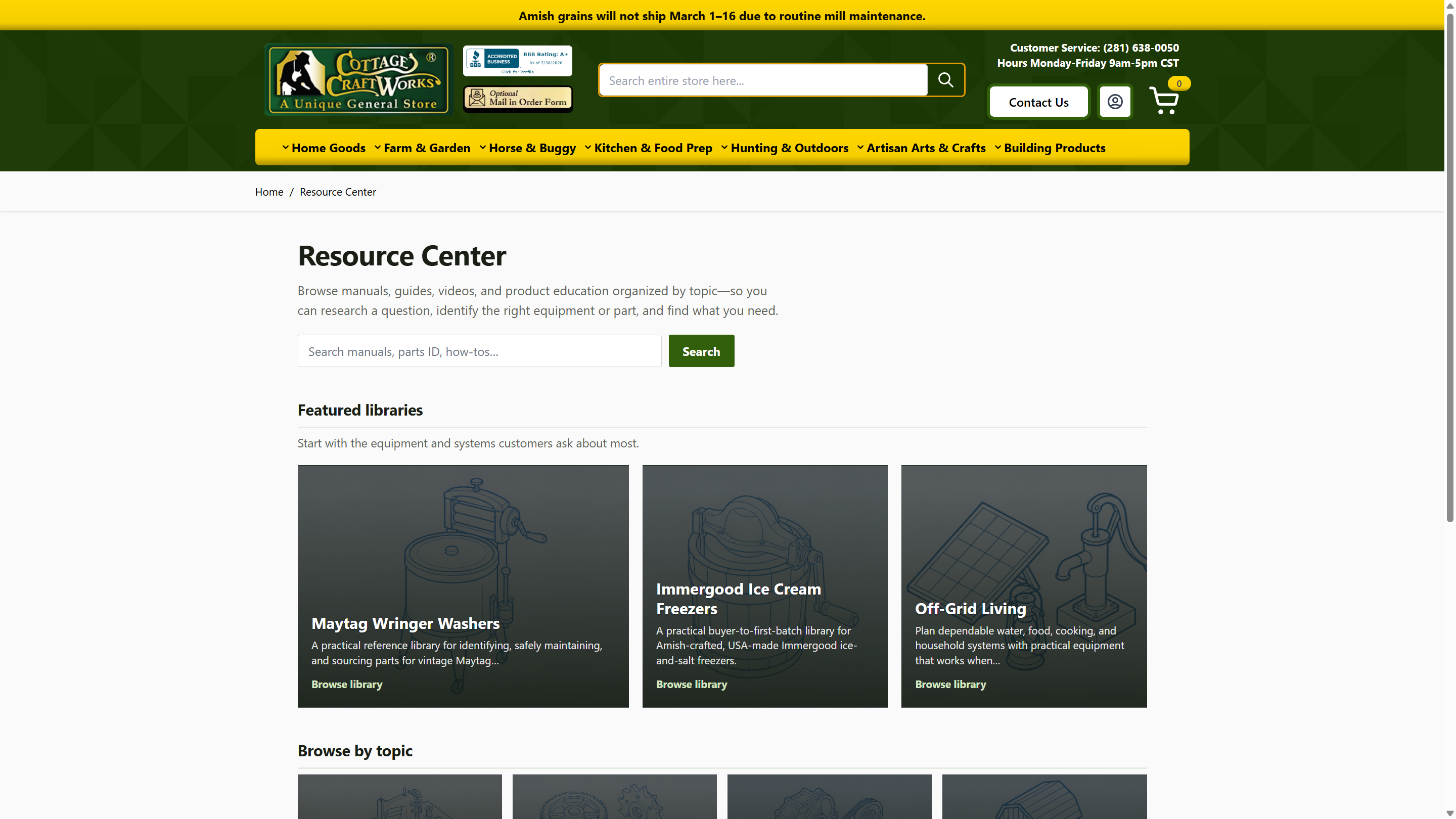Image resolution: width=1456 pixels, height=819 pixels.
Task: Browse library for Maytag Wringer Washers
Action: pos(346,684)
